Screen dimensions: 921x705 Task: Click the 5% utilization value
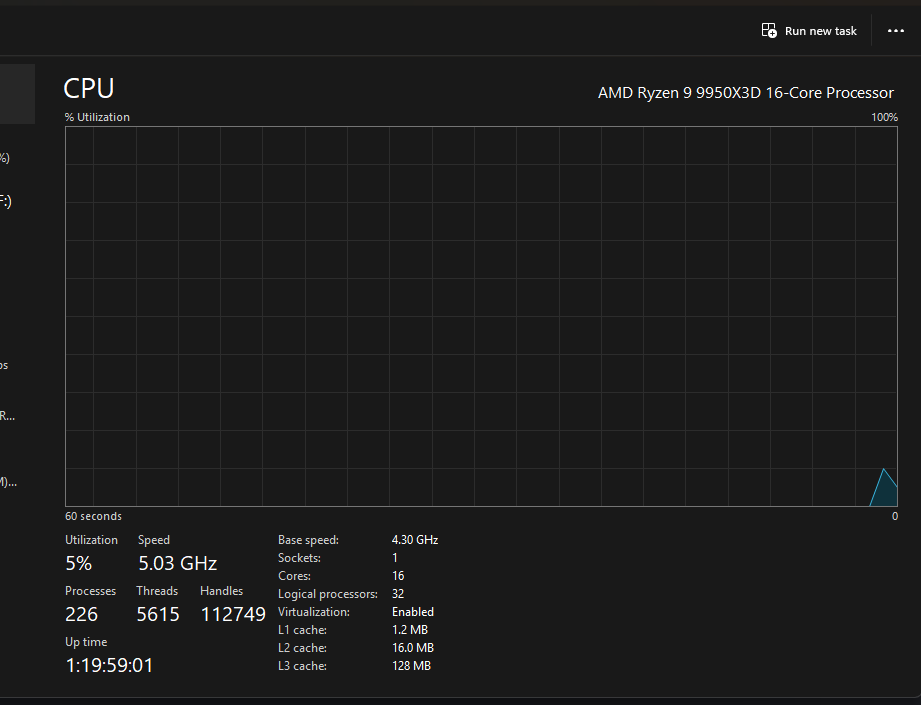tap(79, 563)
